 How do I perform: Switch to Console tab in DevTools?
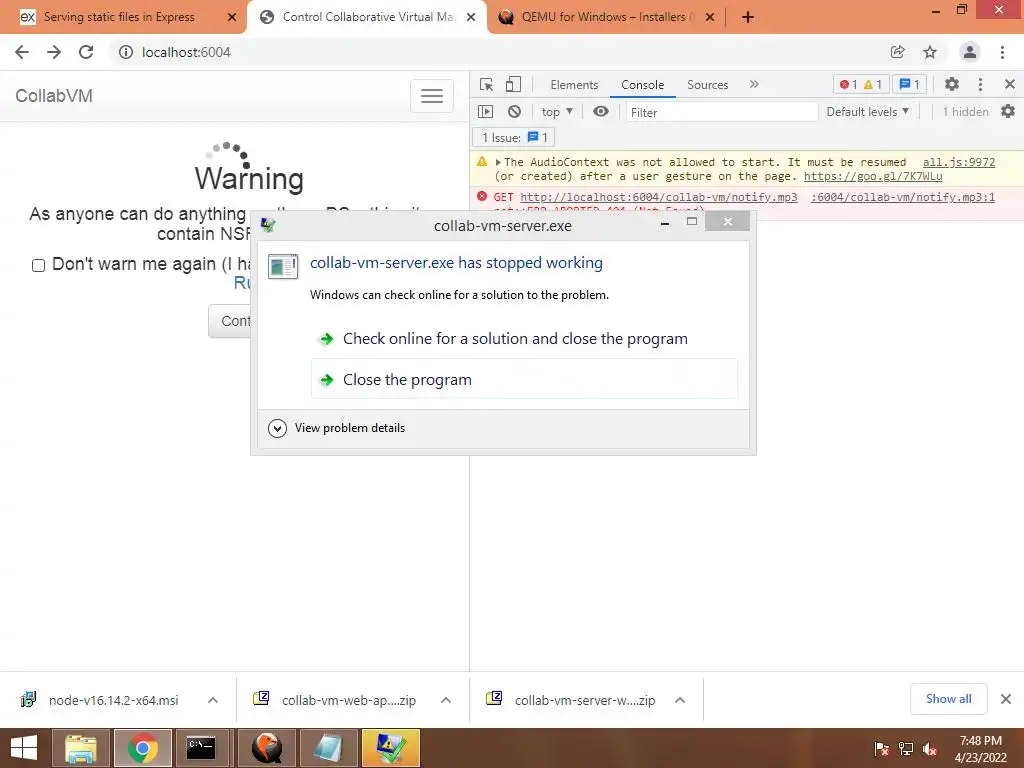643,85
